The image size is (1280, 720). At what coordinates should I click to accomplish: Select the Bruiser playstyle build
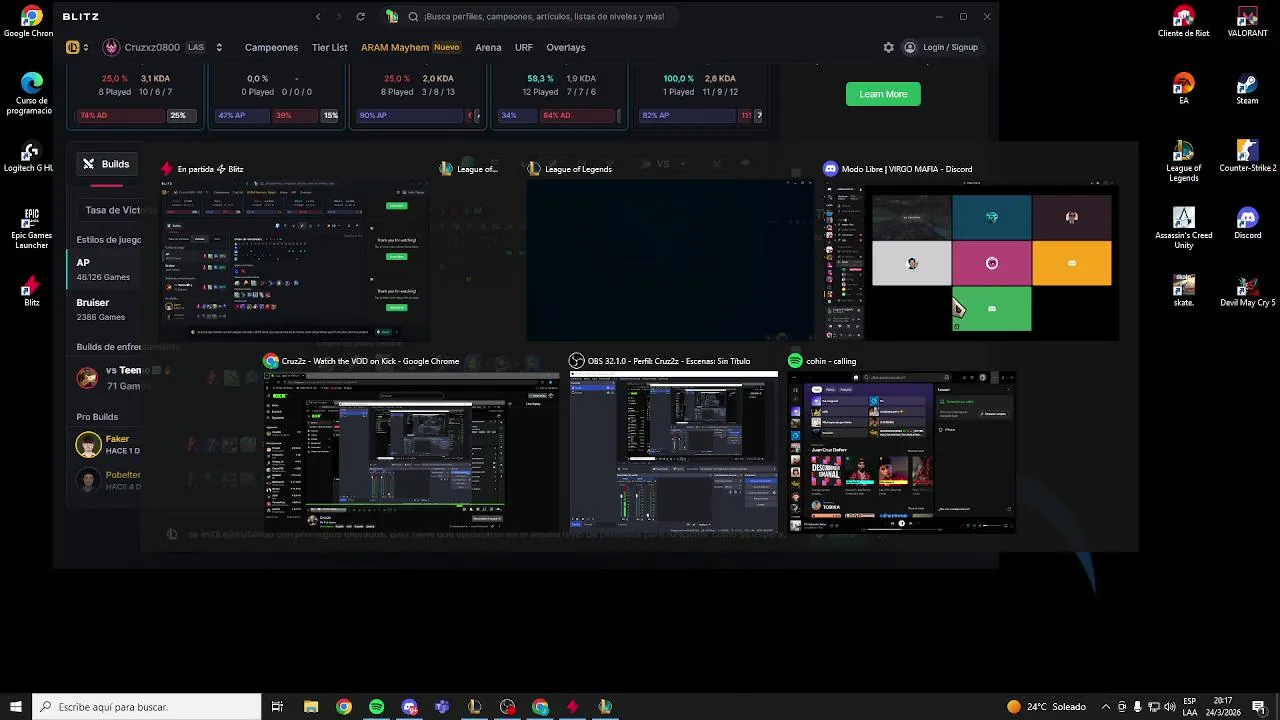point(108,309)
